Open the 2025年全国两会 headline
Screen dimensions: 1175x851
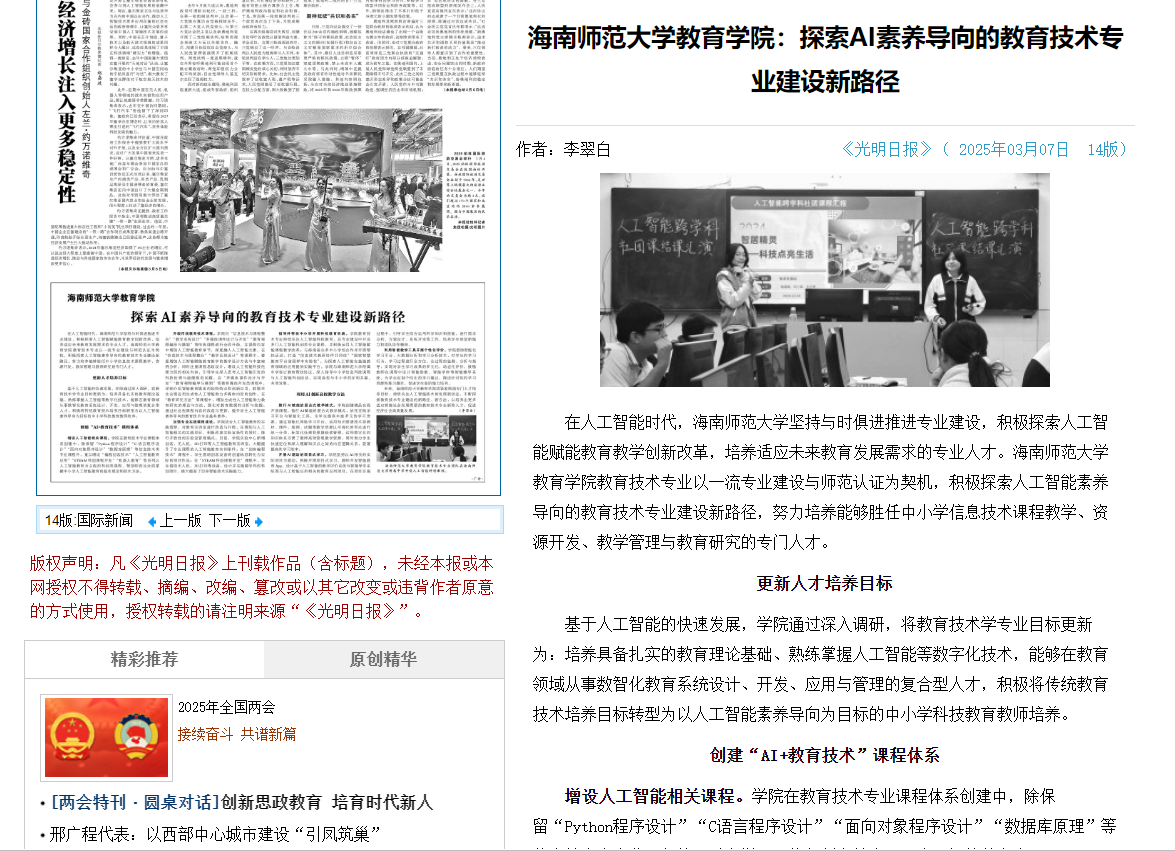point(226,707)
